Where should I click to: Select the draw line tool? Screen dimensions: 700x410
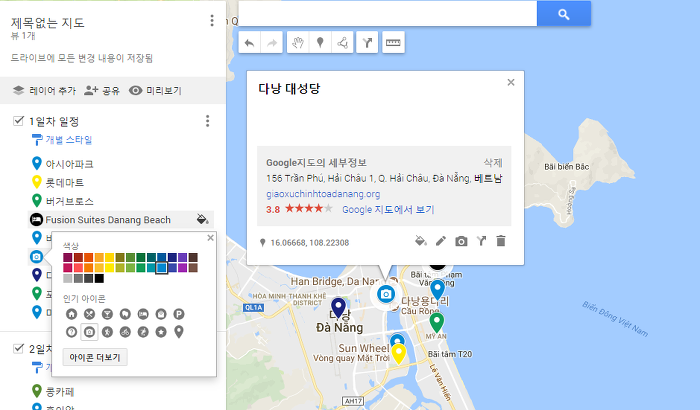pos(342,43)
